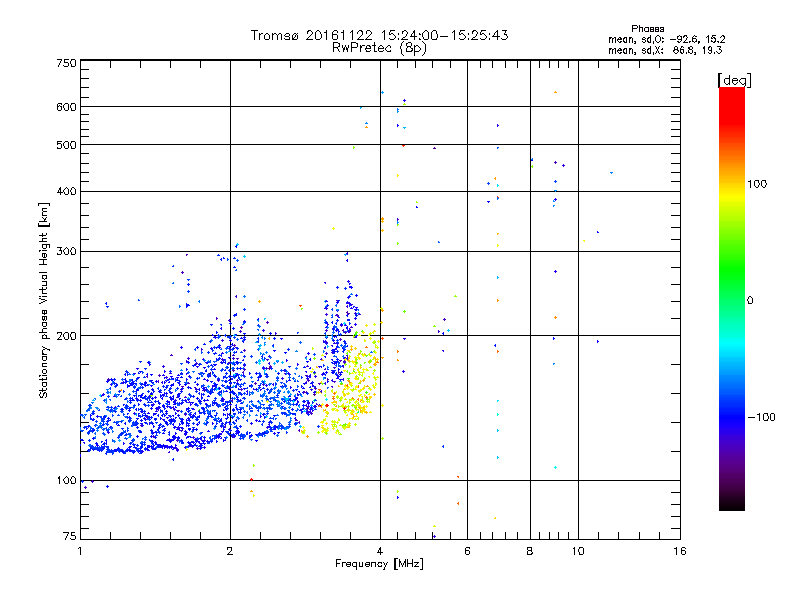Click the blue colorbar region near -100
This screenshot has height=600, width=800.
[731, 416]
